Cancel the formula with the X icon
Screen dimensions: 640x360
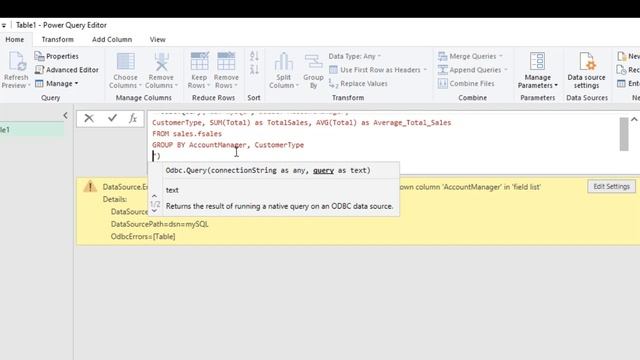[x=89, y=118]
